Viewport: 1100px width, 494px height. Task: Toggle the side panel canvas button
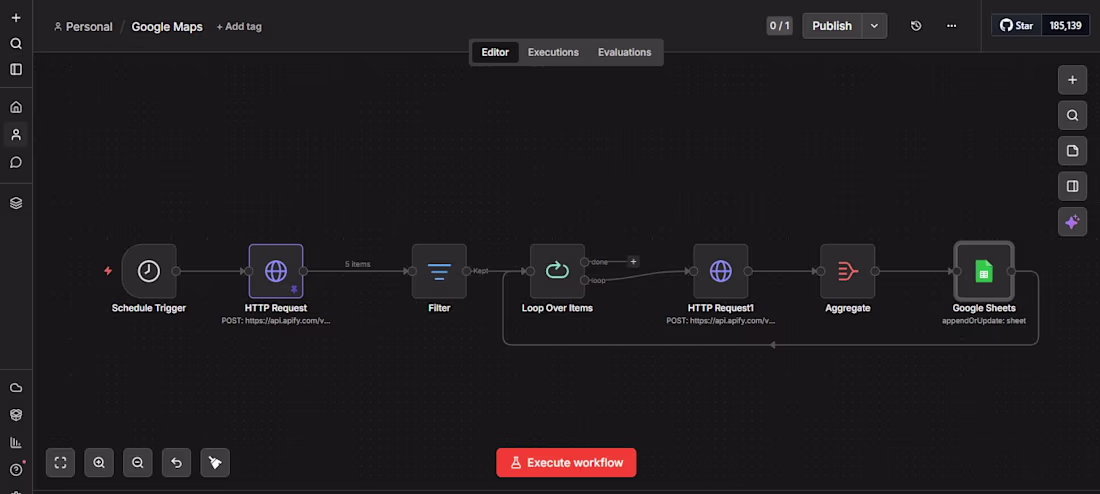[1072, 187]
